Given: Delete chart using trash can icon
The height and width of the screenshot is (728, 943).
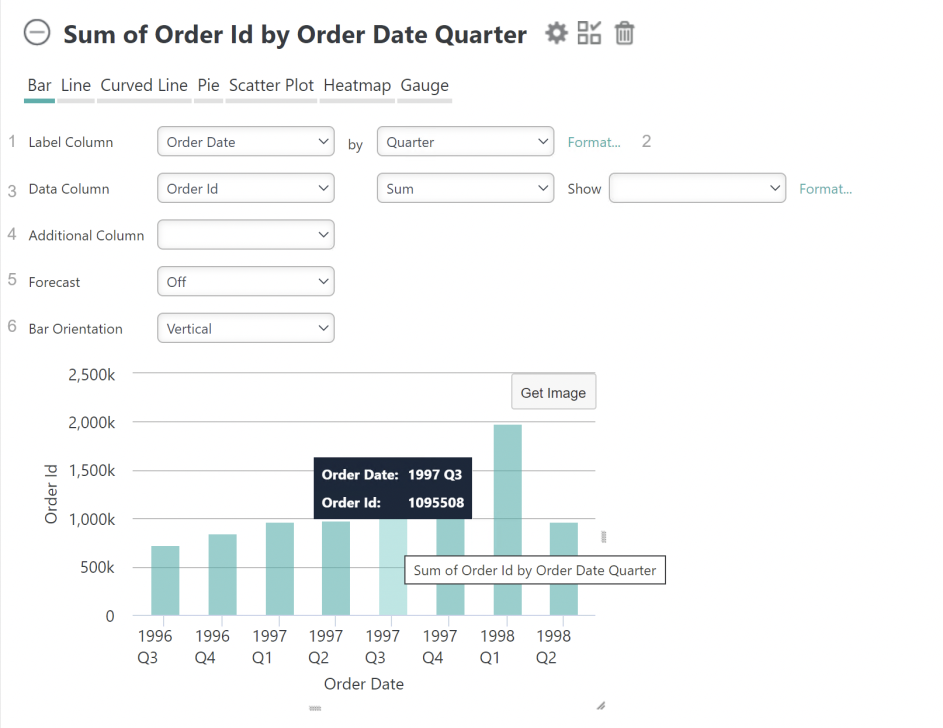Looking at the screenshot, I should pos(624,33).
